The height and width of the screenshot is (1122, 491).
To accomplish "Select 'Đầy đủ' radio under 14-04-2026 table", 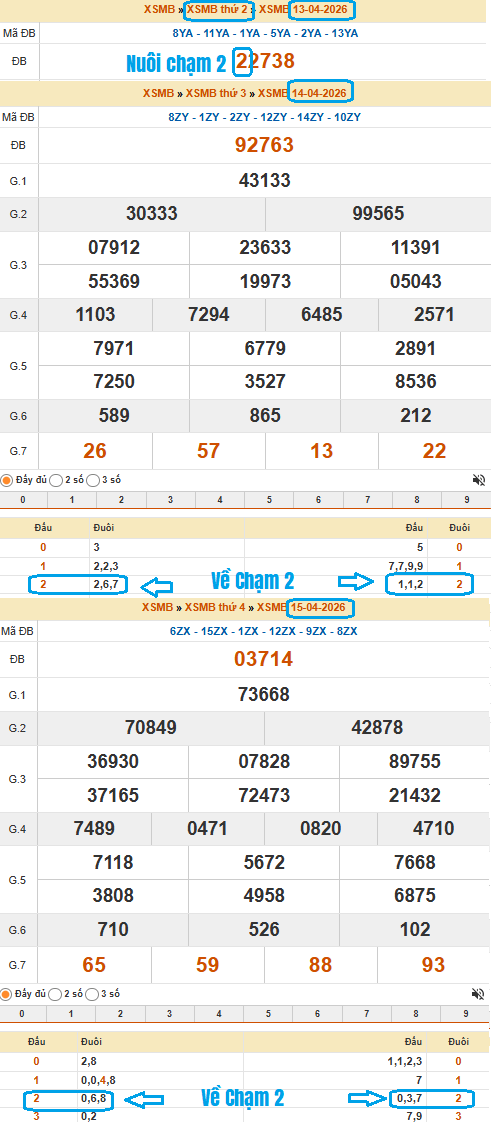I will click(6, 480).
